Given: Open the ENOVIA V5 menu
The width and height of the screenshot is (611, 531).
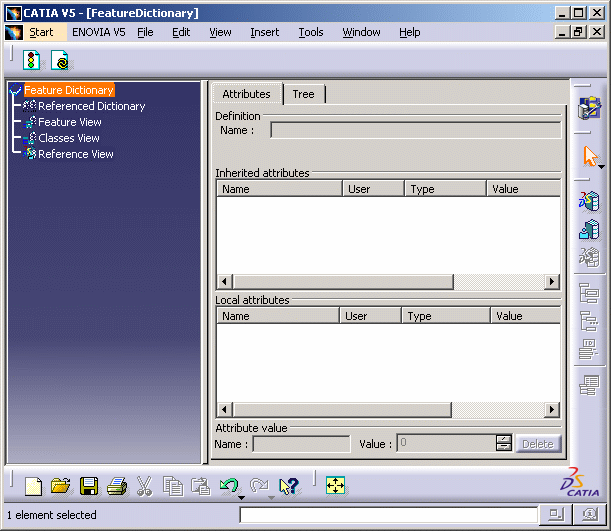Looking at the screenshot, I should (99, 32).
